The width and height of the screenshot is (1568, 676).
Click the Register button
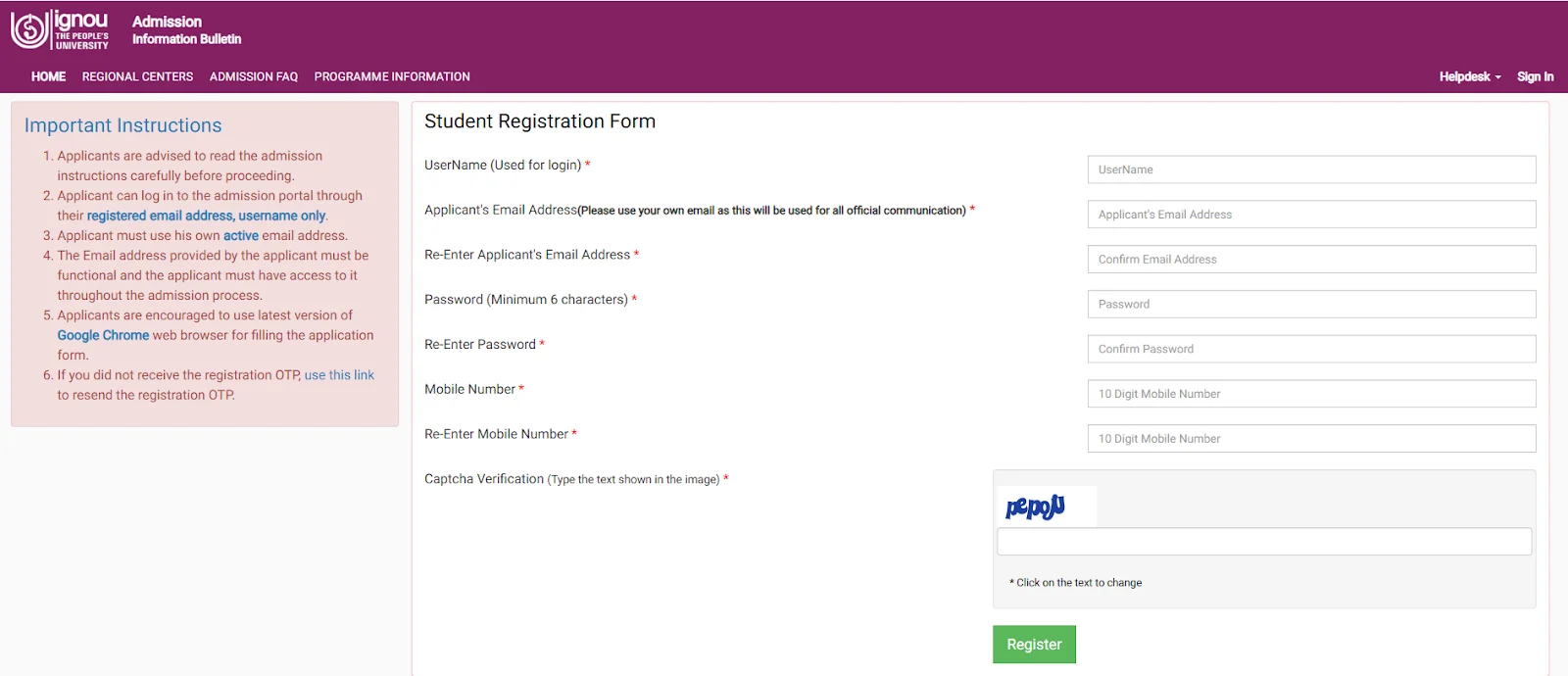pyautogui.click(x=1033, y=644)
